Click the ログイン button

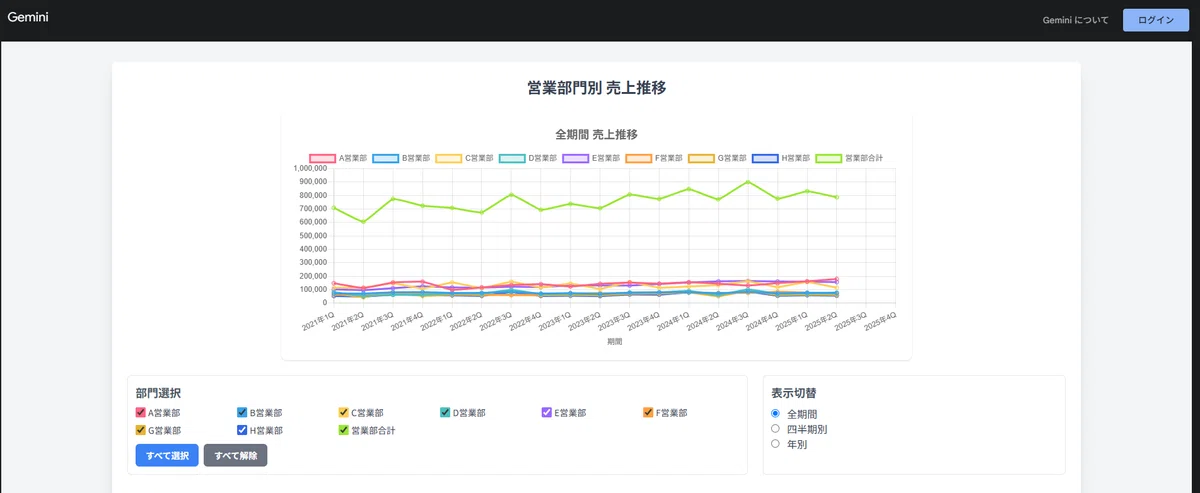tap(1155, 20)
